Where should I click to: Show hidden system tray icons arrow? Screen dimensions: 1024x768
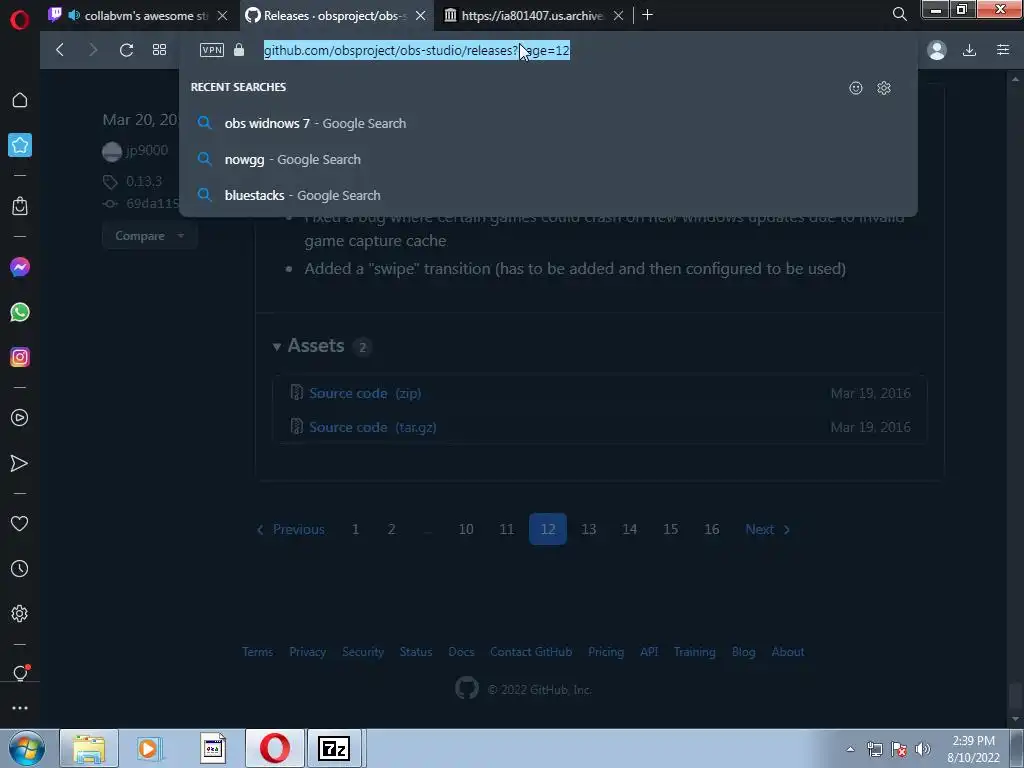850,749
